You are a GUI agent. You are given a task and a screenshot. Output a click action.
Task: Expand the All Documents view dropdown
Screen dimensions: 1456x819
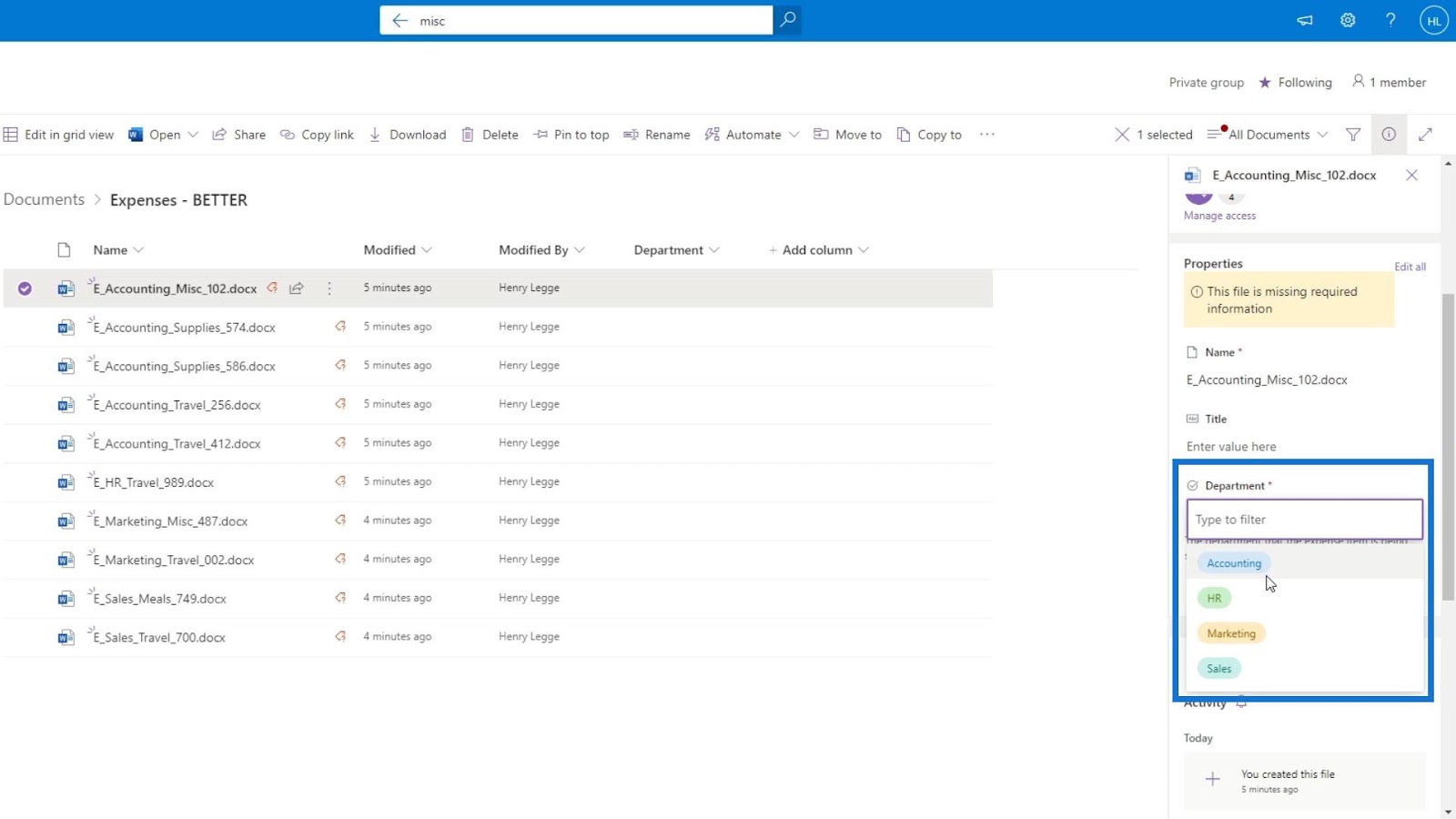[1268, 135]
